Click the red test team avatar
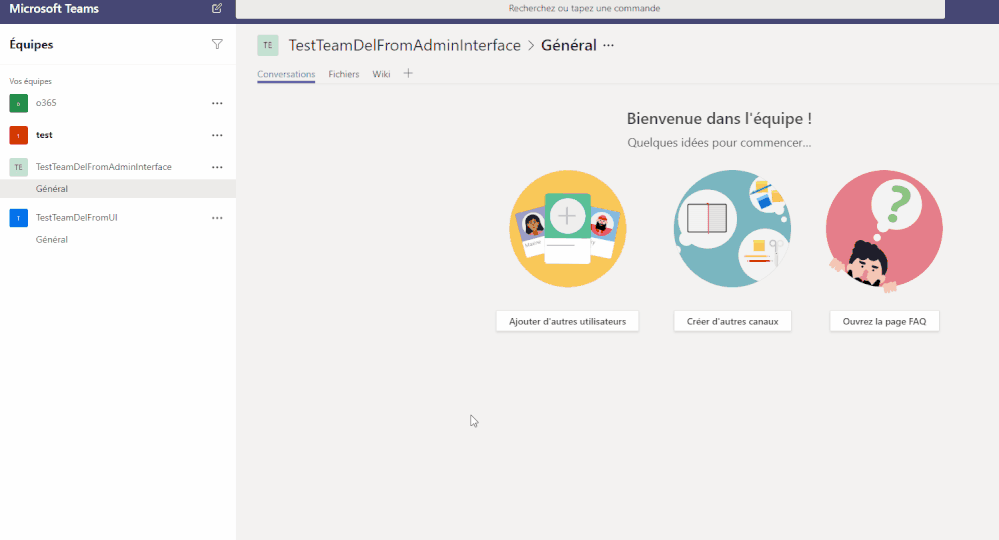This screenshot has height=540, width=999. click(x=18, y=135)
